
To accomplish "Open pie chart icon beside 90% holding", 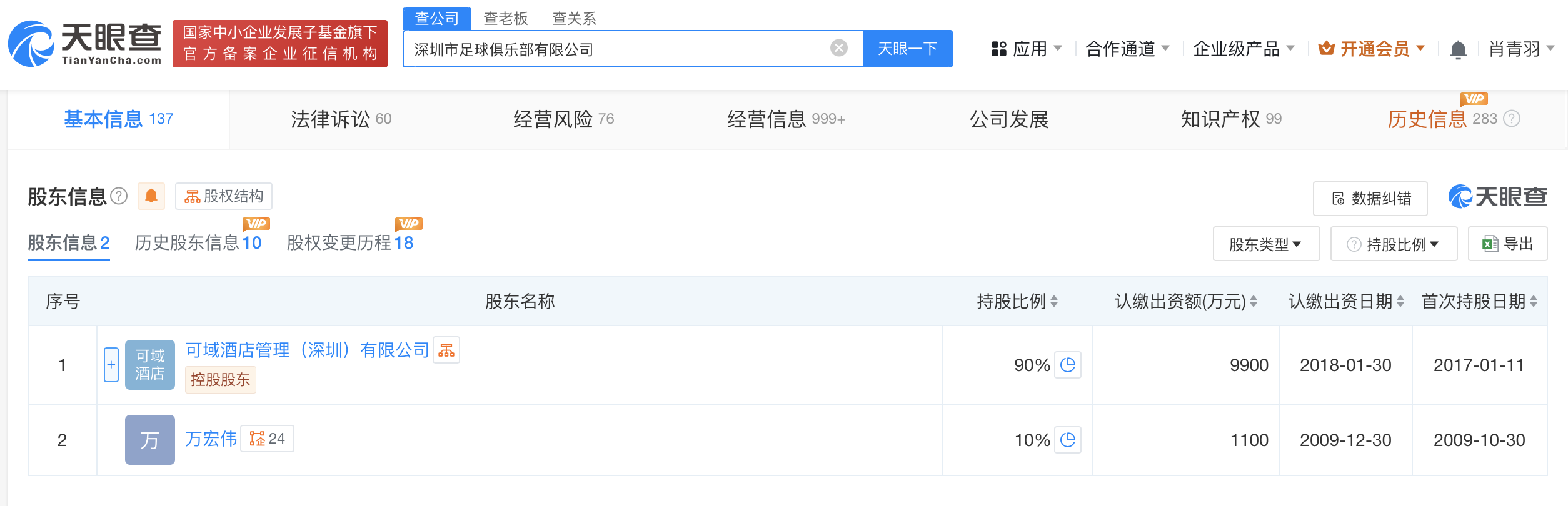I will 1068,365.
